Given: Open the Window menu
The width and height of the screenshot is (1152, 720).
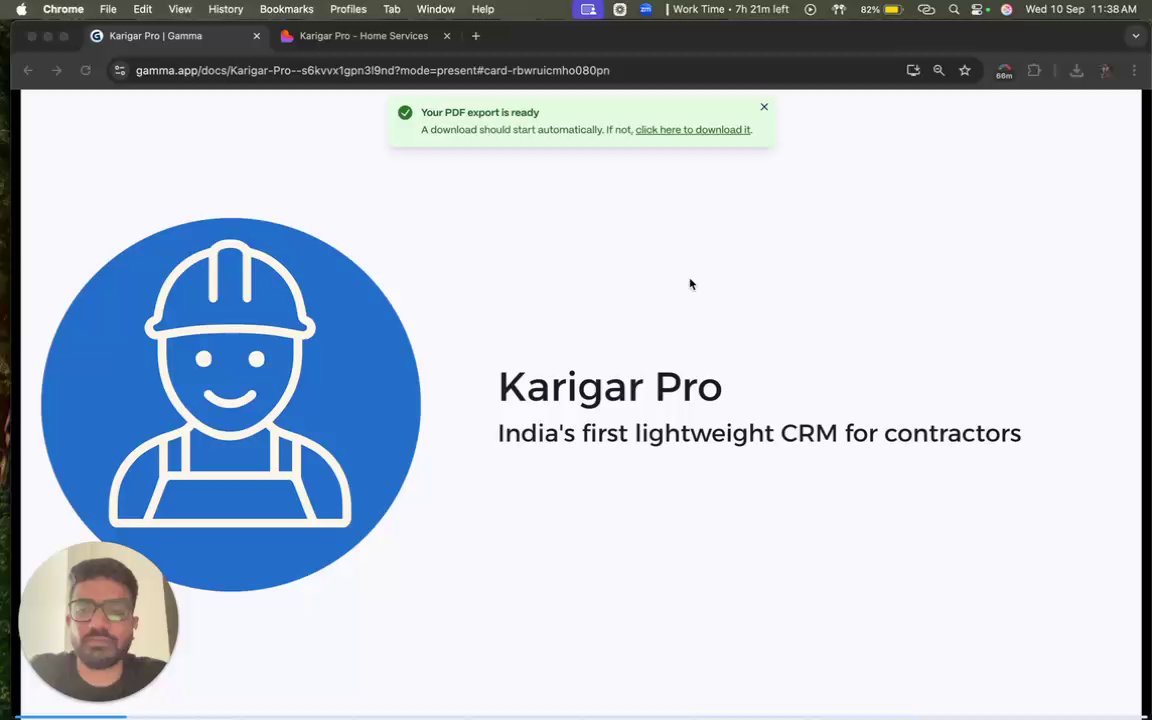Looking at the screenshot, I should [x=436, y=10].
